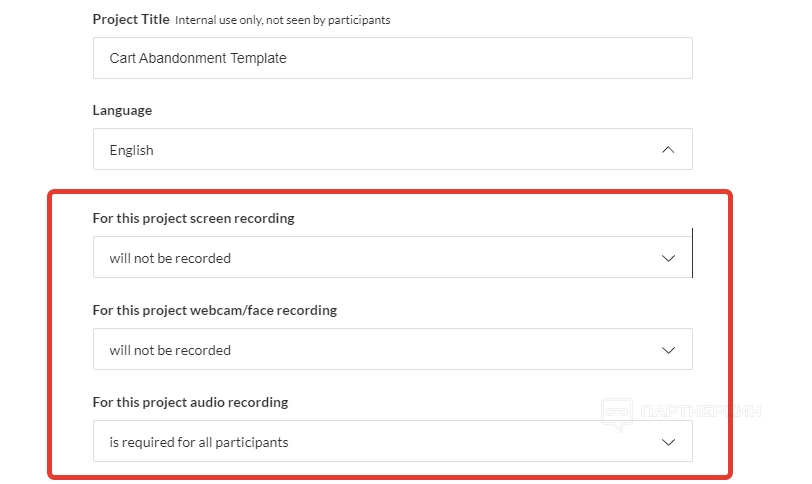Click the Project Title label

(x=131, y=19)
